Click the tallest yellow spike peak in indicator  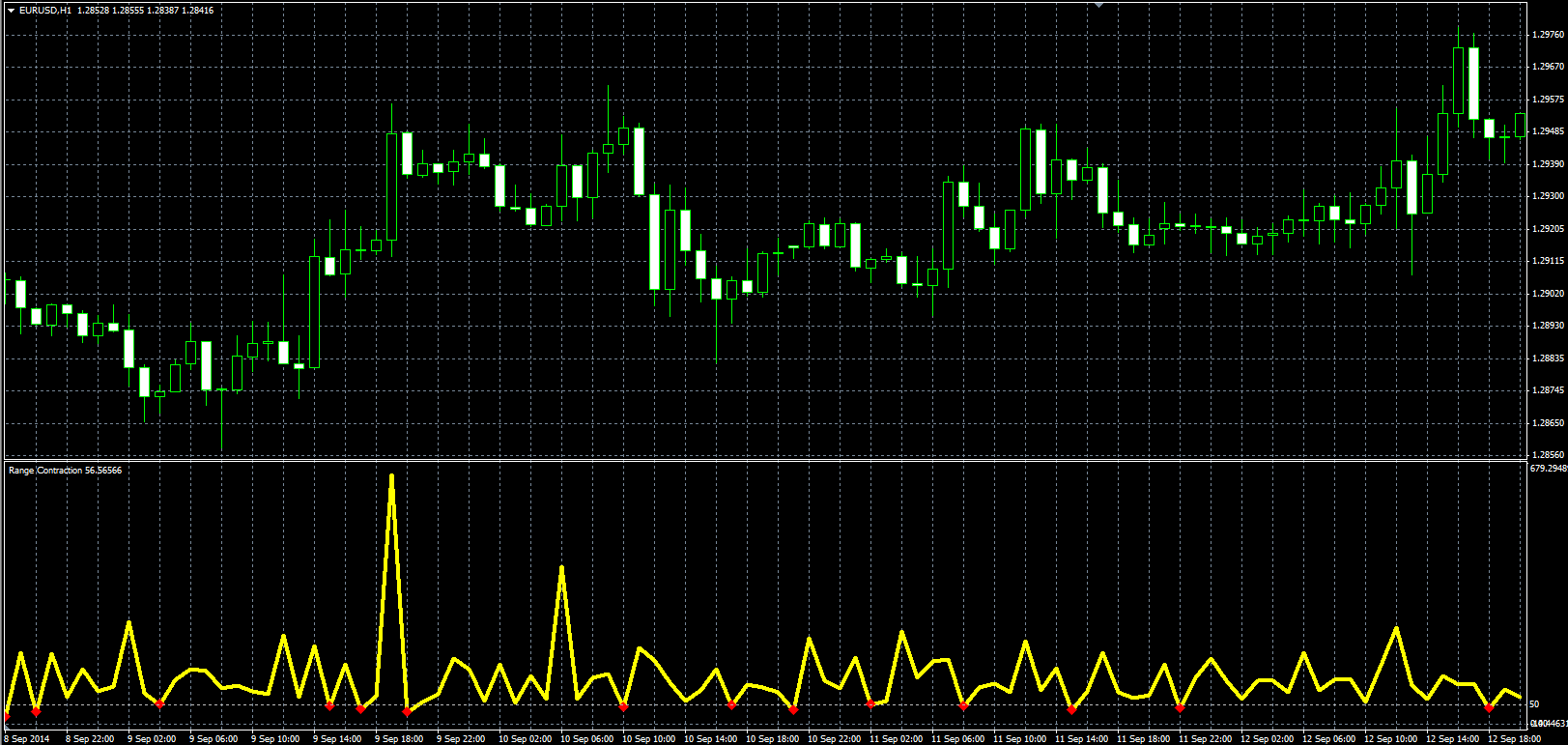(x=391, y=476)
